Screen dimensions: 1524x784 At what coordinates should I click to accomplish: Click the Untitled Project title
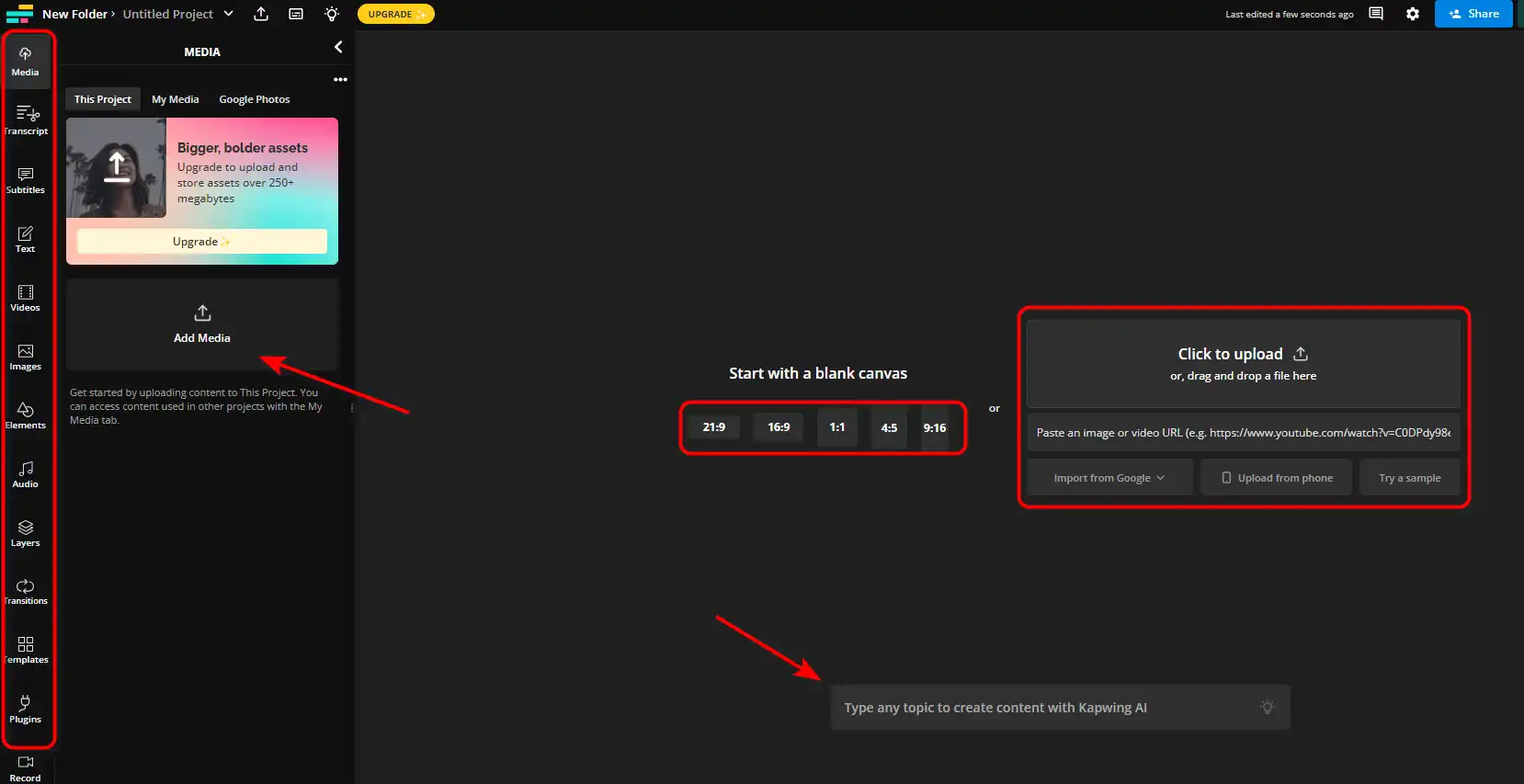(x=168, y=14)
